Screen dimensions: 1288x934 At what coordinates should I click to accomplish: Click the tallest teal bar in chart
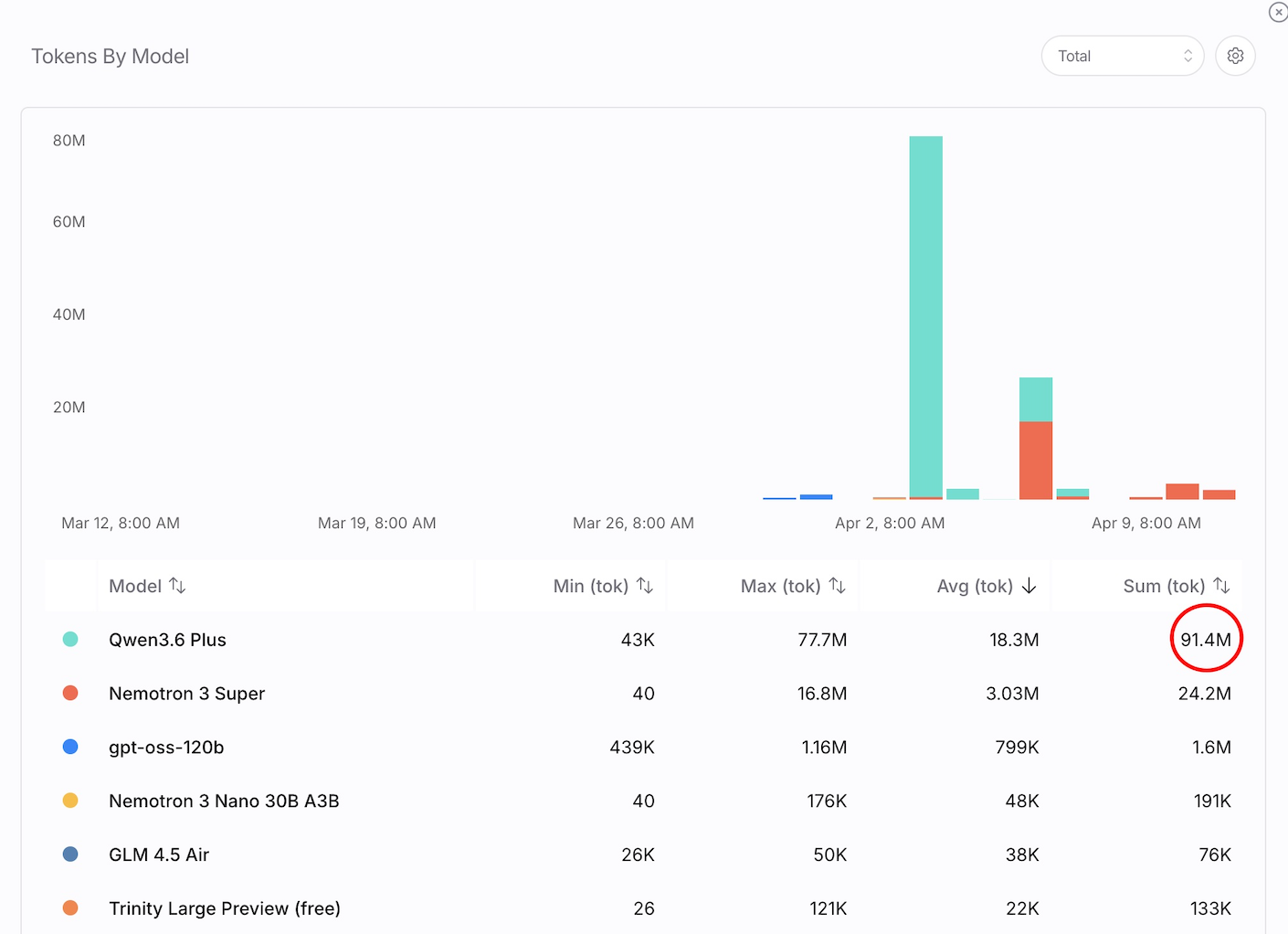pos(925,311)
